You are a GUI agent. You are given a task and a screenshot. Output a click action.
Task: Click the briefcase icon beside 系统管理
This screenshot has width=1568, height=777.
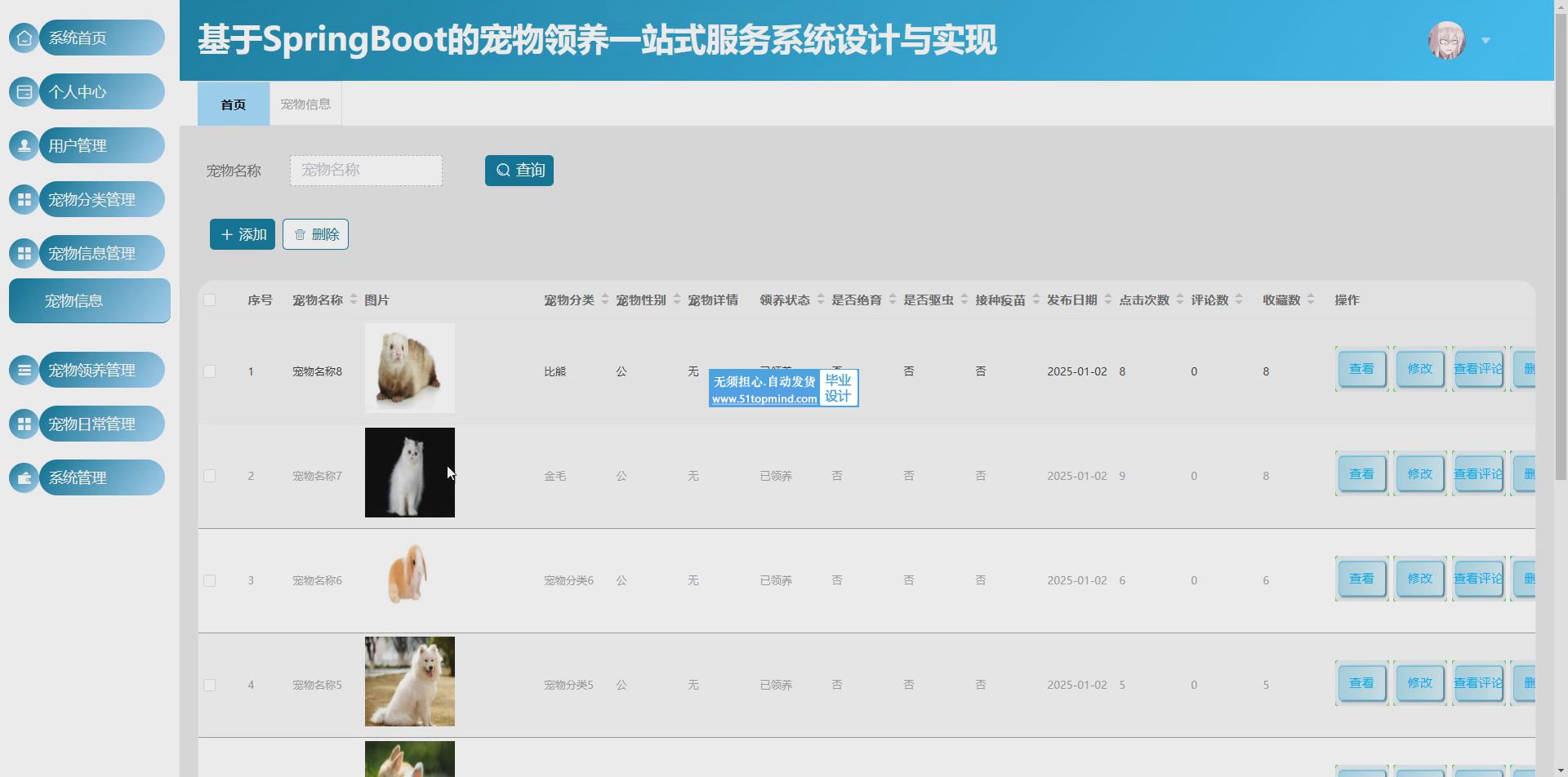pos(24,477)
